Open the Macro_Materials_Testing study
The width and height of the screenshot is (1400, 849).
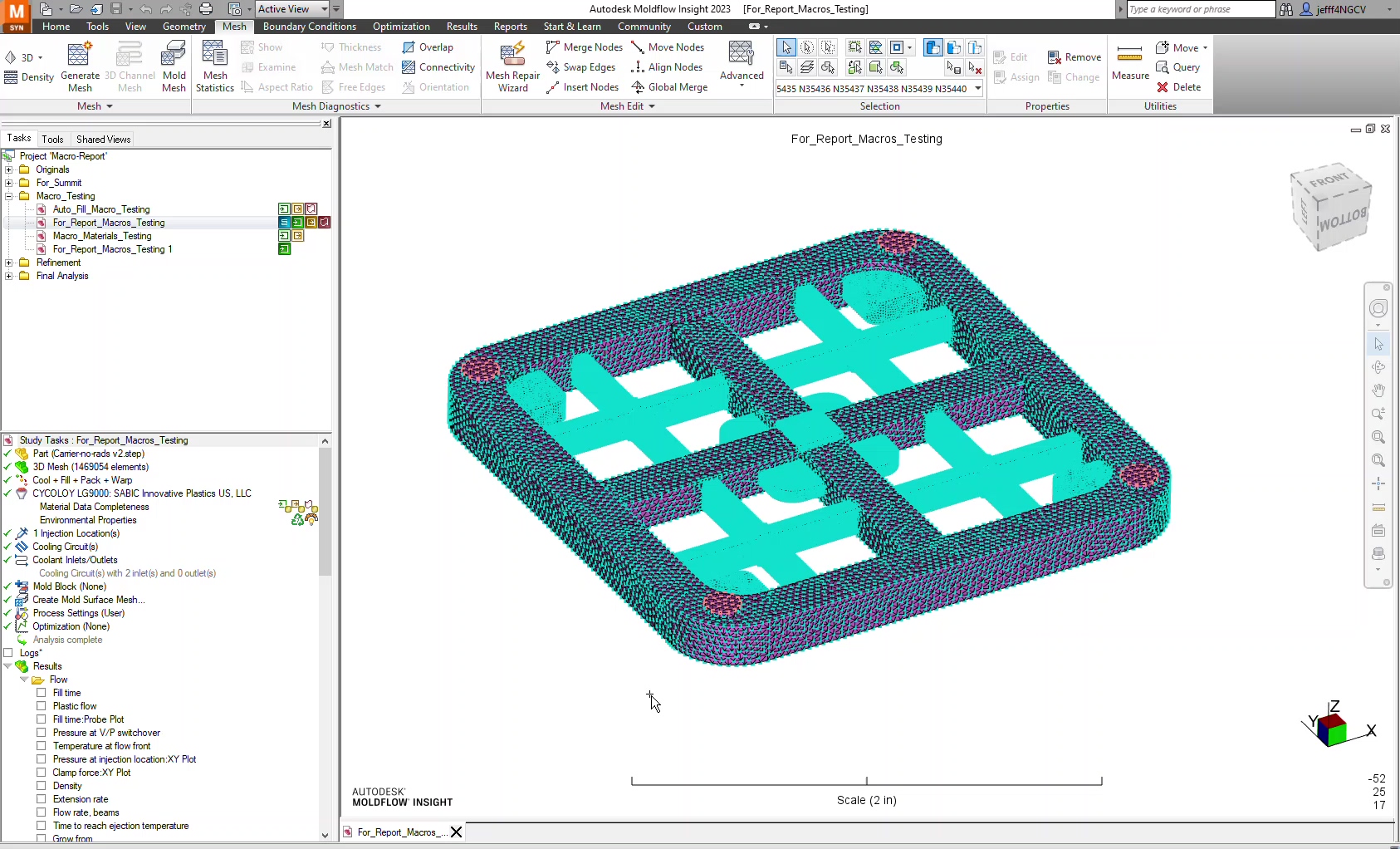pos(102,236)
